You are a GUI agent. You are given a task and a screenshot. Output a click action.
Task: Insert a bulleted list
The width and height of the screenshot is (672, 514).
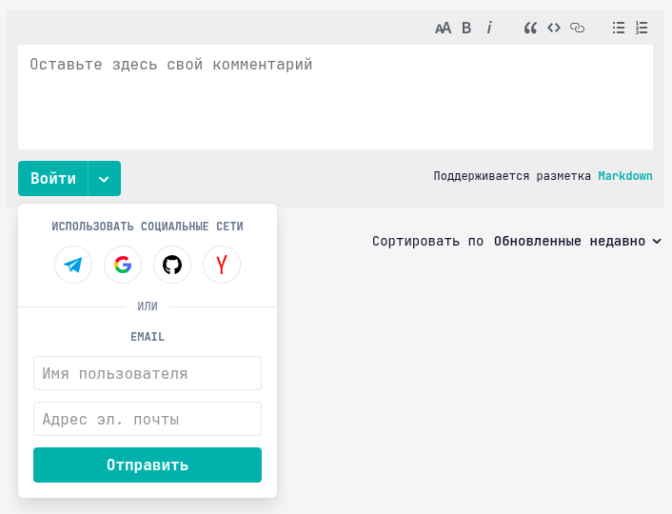[618, 28]
